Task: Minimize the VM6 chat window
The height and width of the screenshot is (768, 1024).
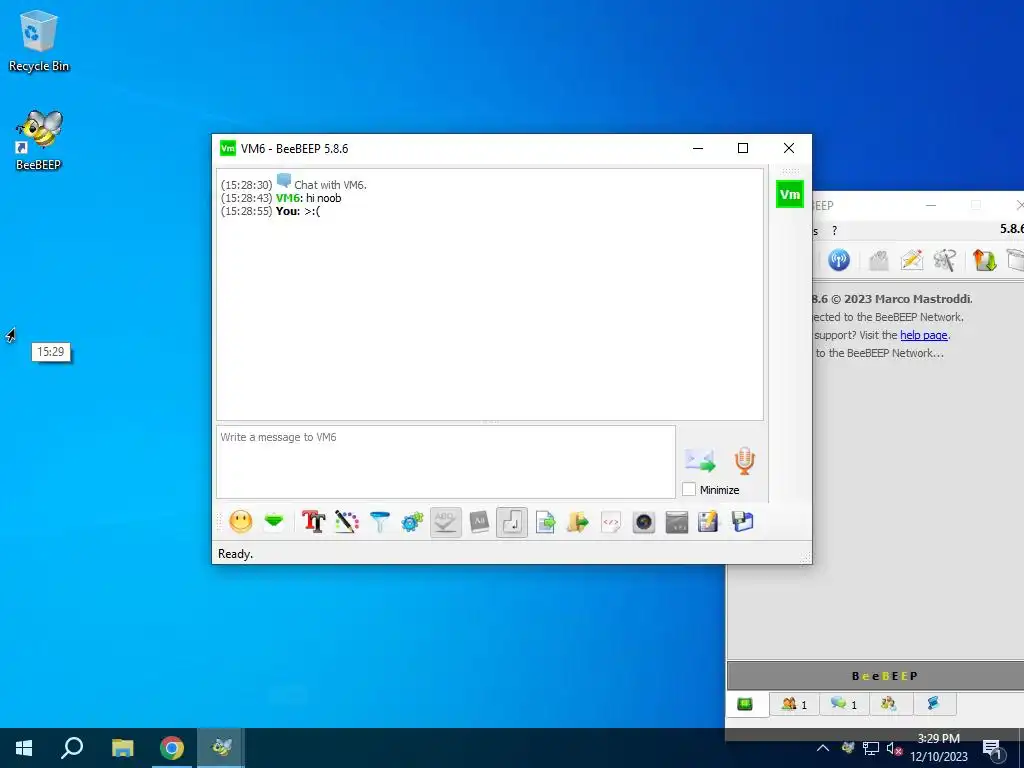Action: coord(698,148)
